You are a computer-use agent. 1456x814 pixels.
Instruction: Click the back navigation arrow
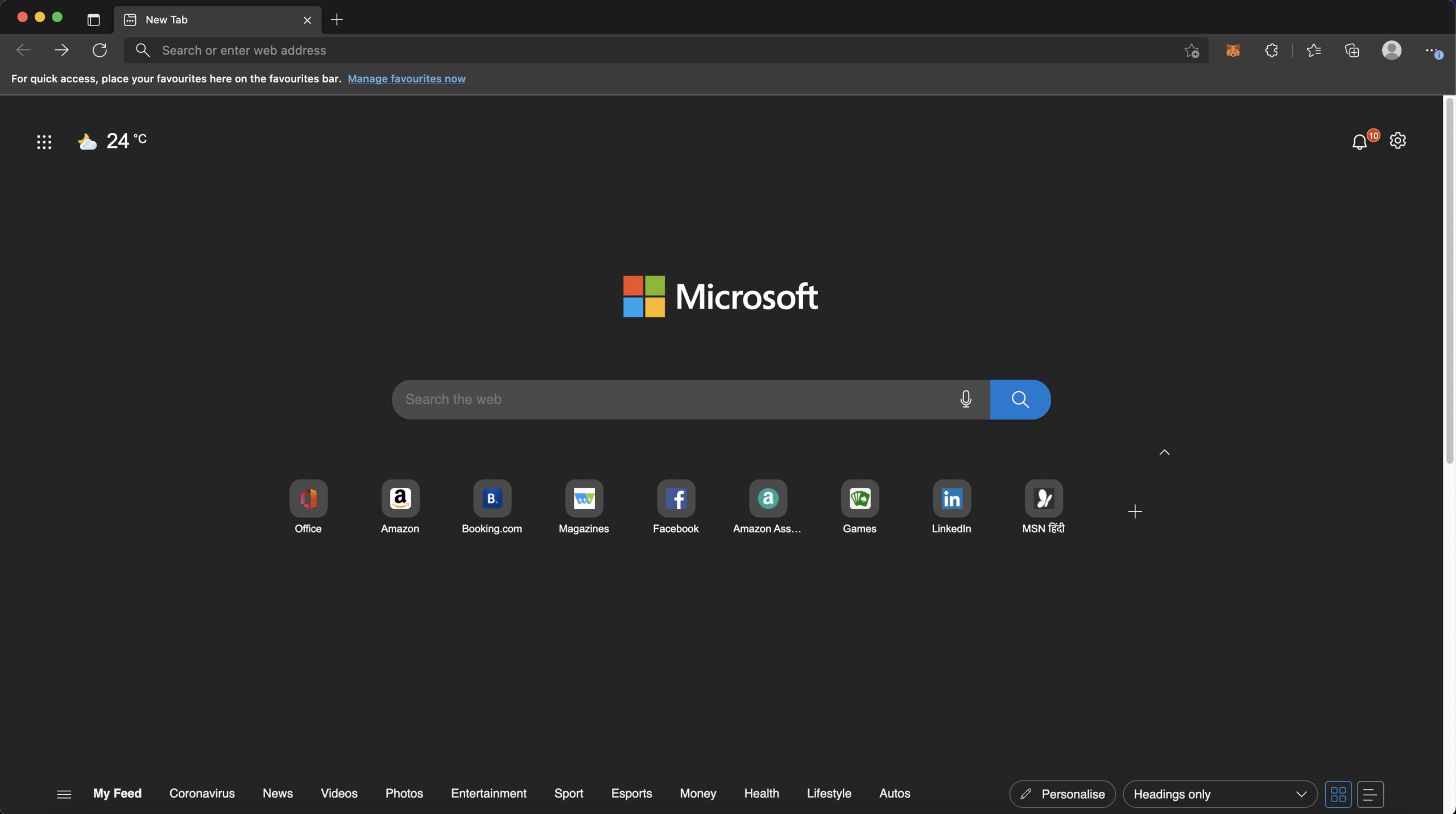click(x=23, y=50)
